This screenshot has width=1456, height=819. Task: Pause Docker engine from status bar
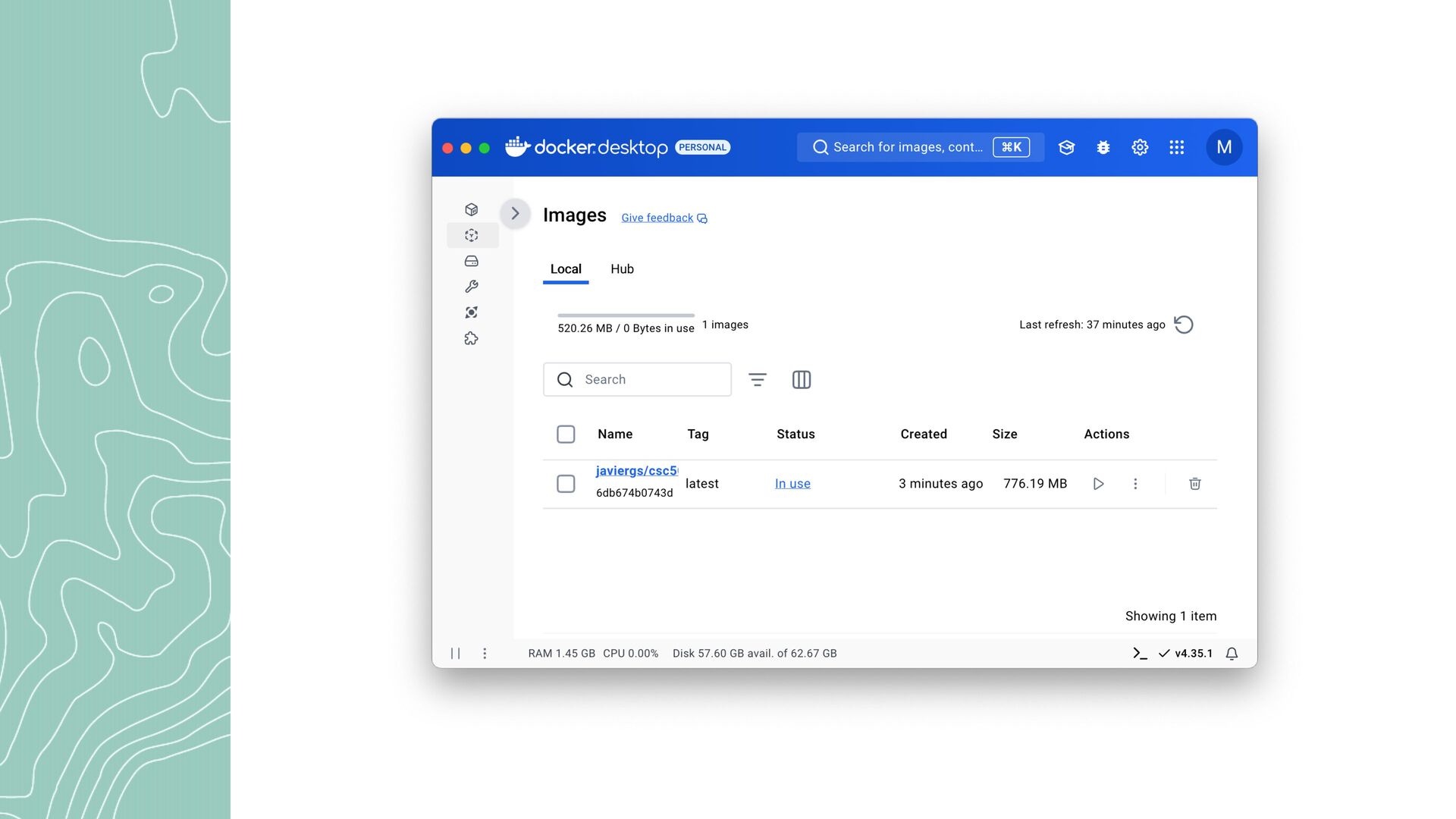(455, 653)
